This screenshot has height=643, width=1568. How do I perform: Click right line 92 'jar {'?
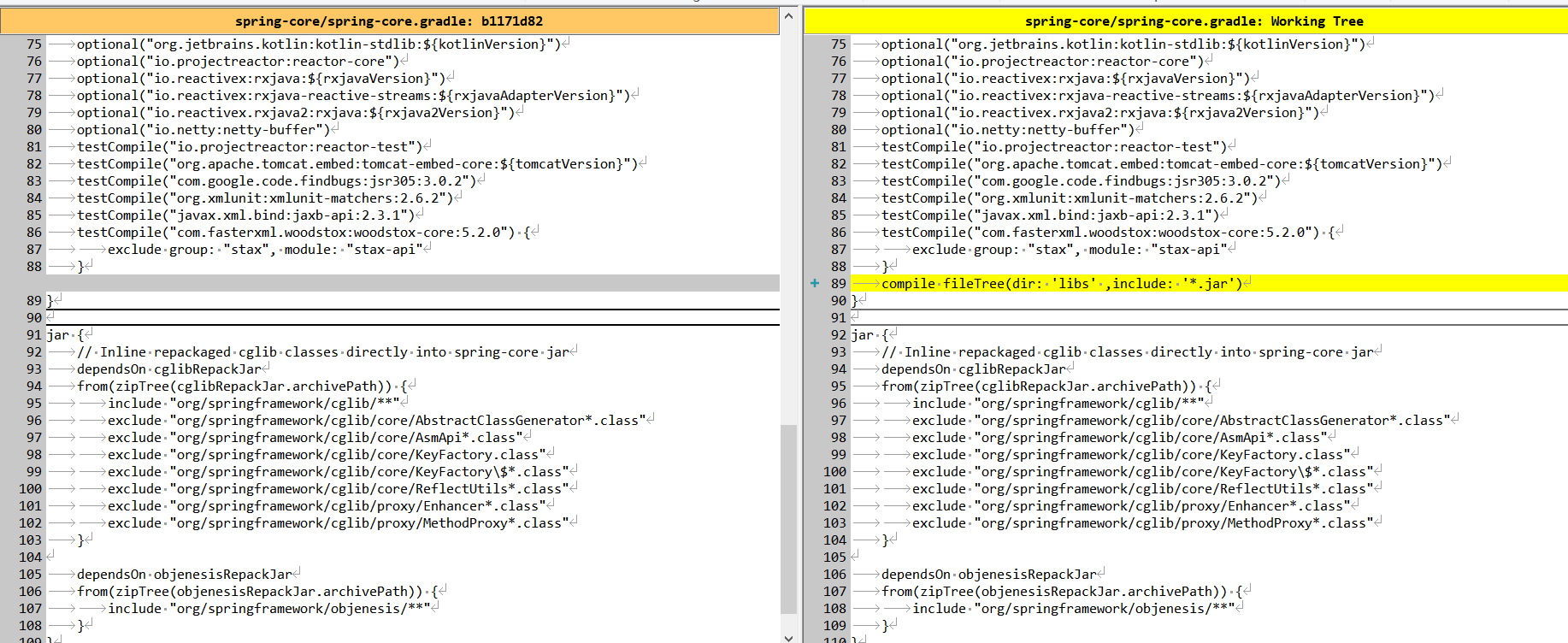pos(870,335)
